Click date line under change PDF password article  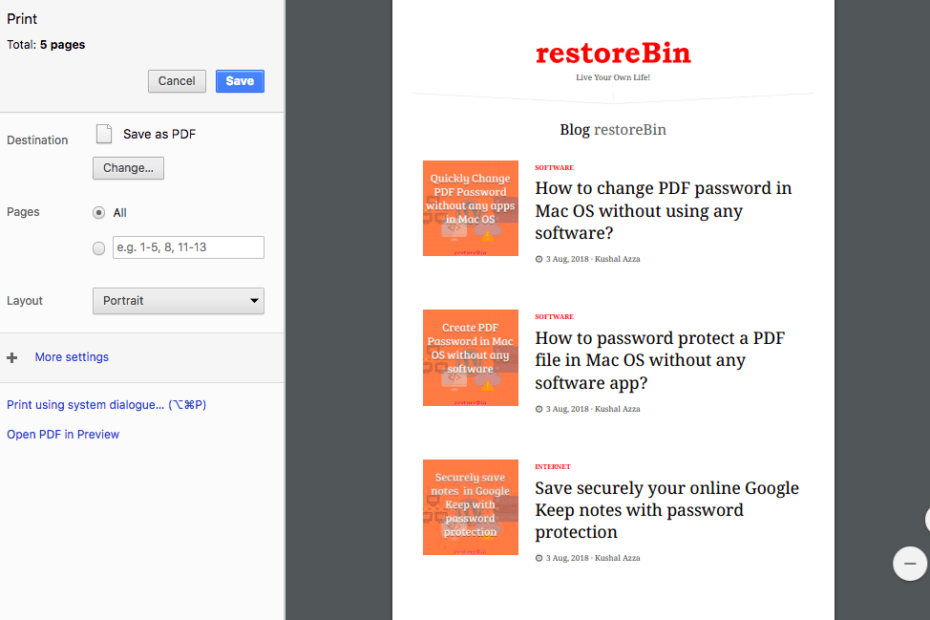coord(587,259)
